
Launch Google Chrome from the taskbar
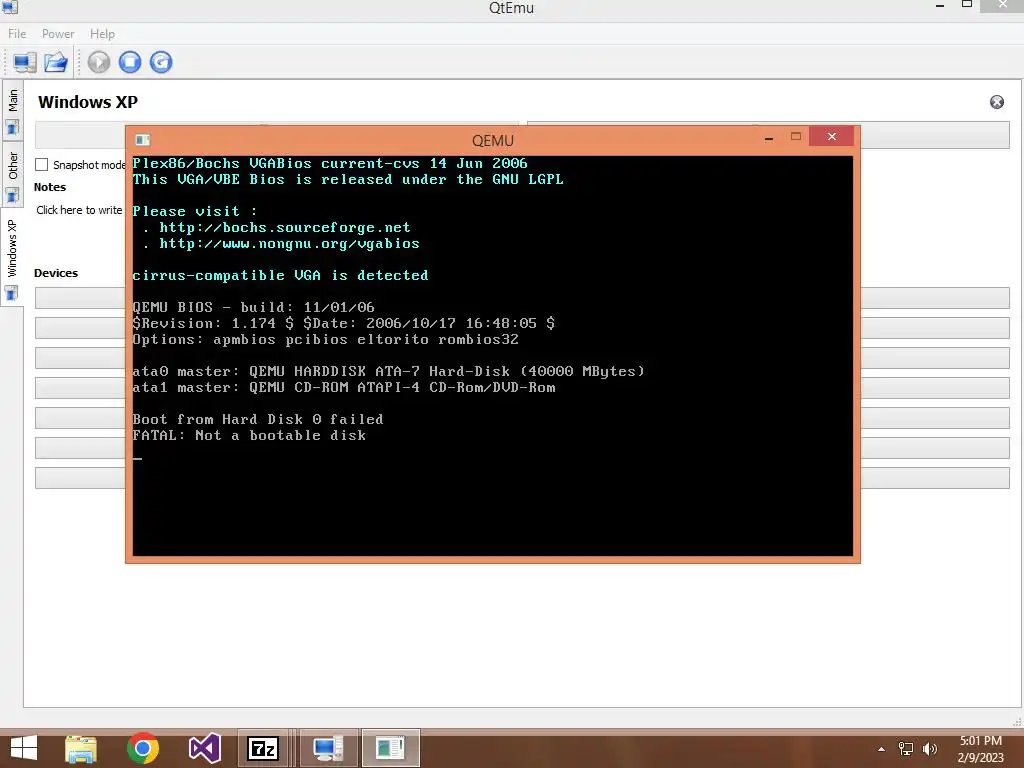(143, 748)
